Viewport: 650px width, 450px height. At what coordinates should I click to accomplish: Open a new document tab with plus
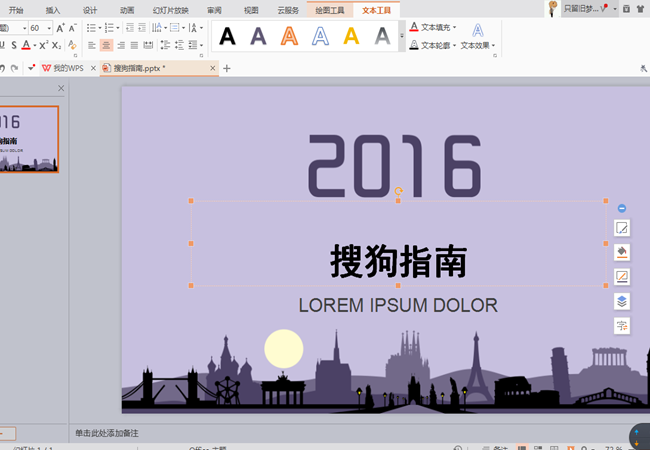click(x=227, y=69)
